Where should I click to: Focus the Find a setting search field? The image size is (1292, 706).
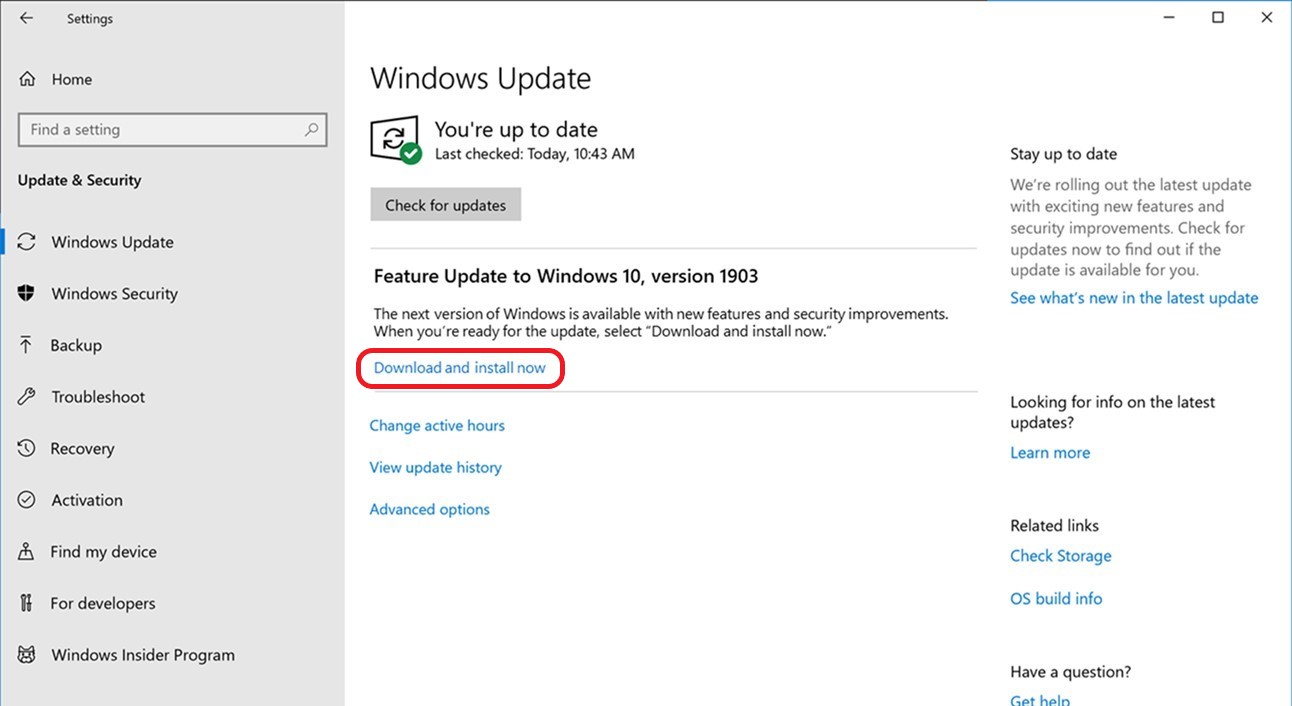tap(173, 130)
